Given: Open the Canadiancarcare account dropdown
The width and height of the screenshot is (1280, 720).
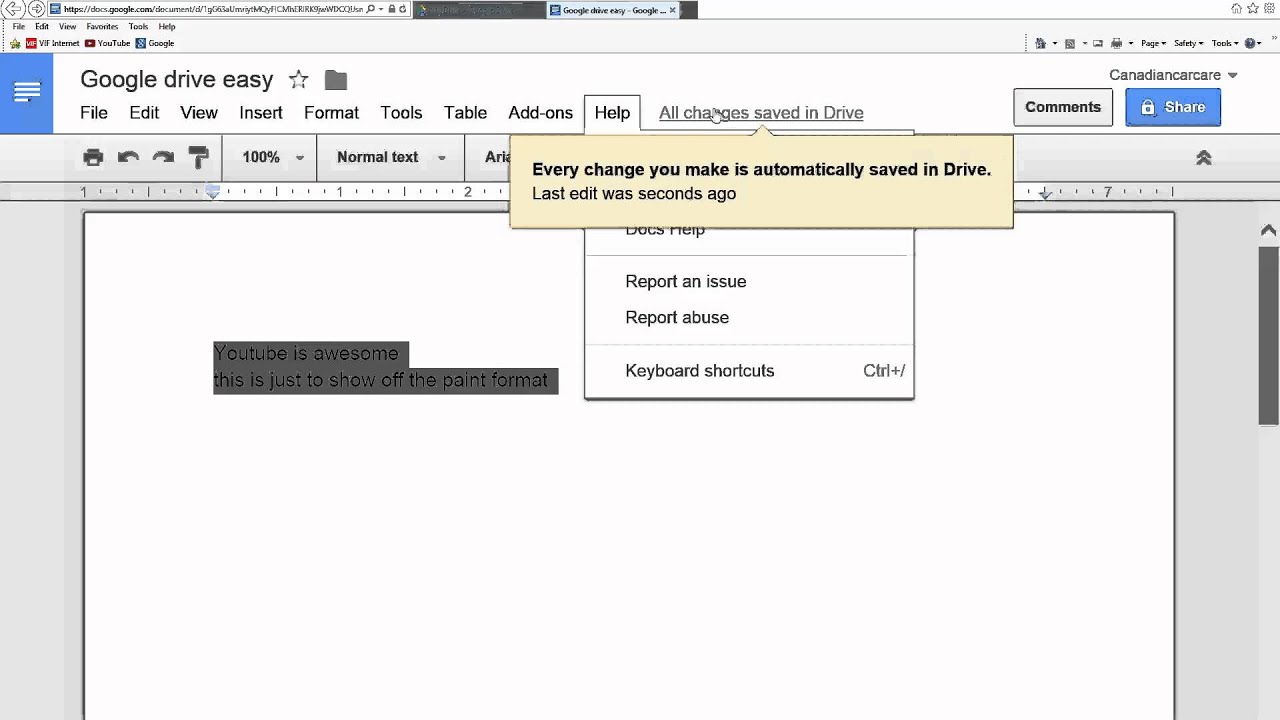Looking at the screenshot, I should point(1173,75).
